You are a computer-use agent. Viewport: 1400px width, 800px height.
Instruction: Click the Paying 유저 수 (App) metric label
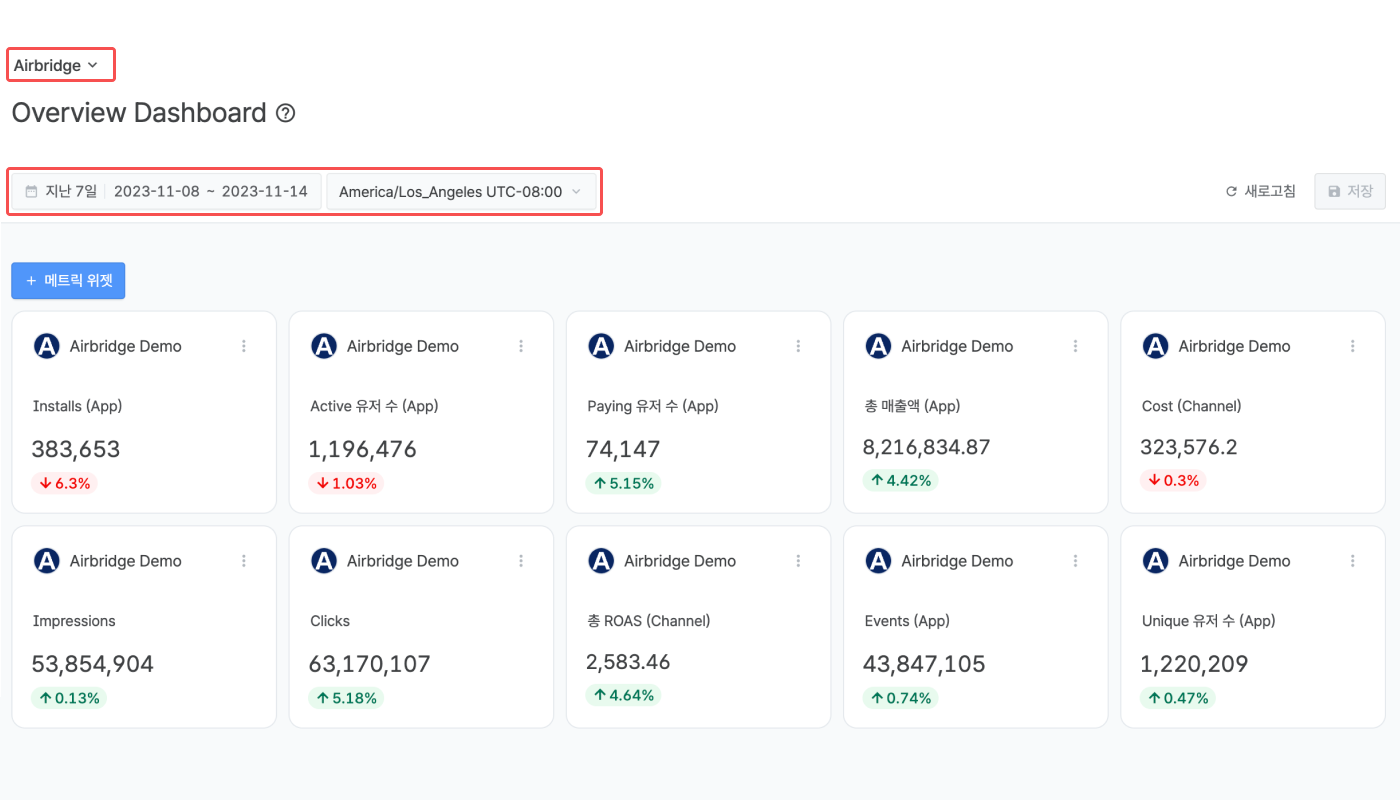point(653,406)
